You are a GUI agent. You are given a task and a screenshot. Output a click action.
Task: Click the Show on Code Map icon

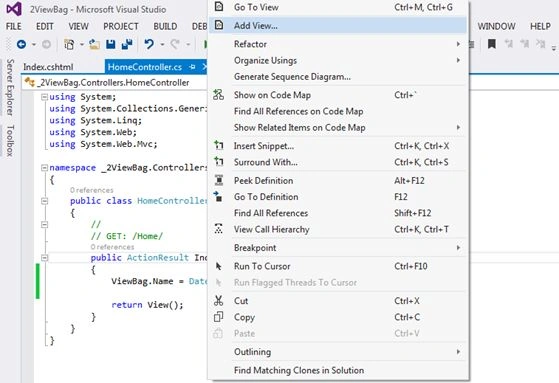pos(219,95)
